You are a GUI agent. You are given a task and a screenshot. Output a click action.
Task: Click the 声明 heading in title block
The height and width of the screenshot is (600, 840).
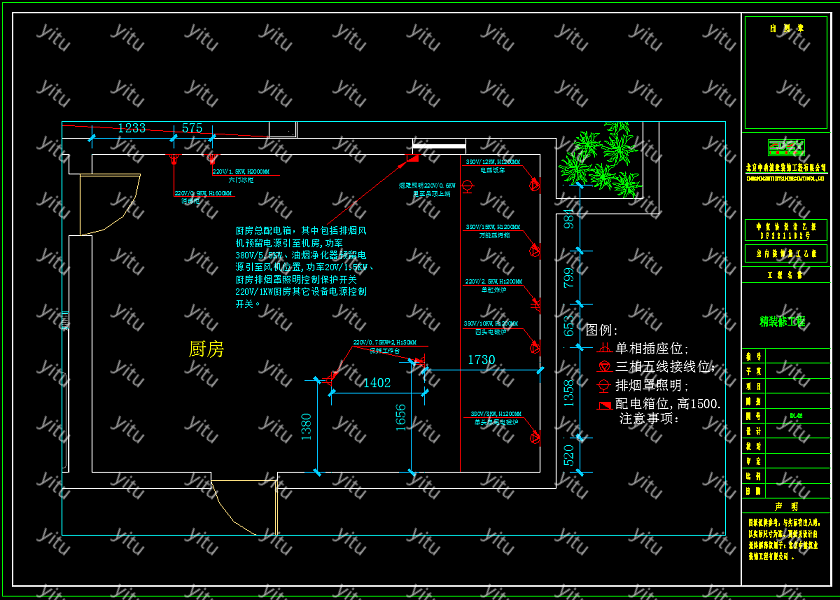(x=786, y=506)
